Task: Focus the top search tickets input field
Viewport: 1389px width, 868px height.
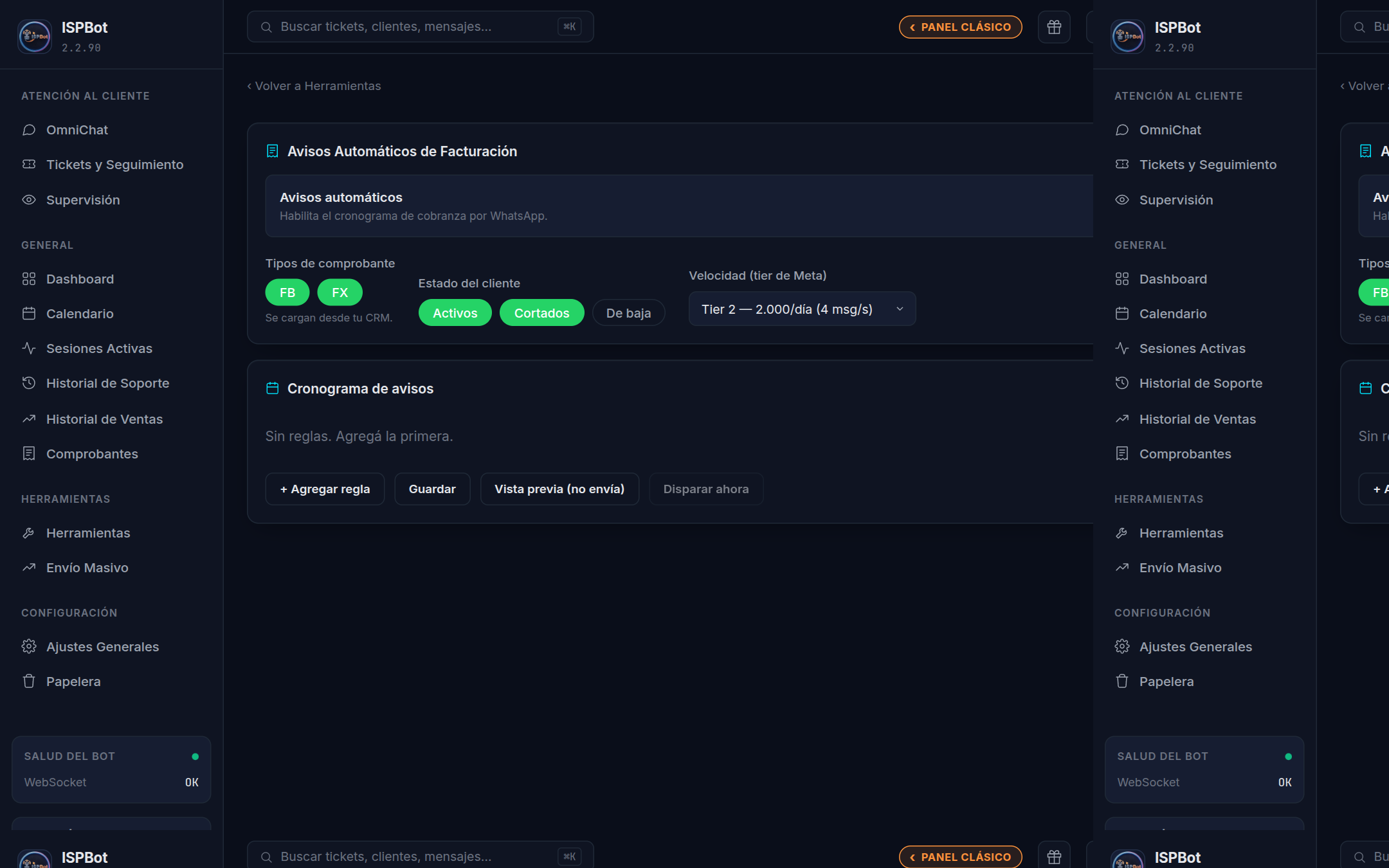Action: (420, 27)
